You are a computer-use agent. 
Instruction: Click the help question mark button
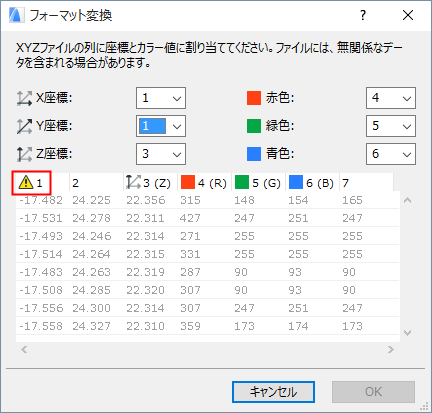[x=363, y=15]
